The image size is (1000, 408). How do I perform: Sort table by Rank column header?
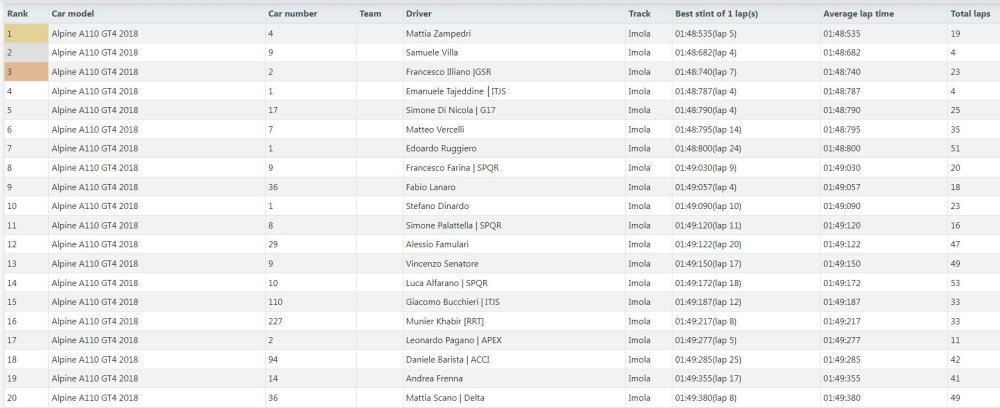click(26, 13)
